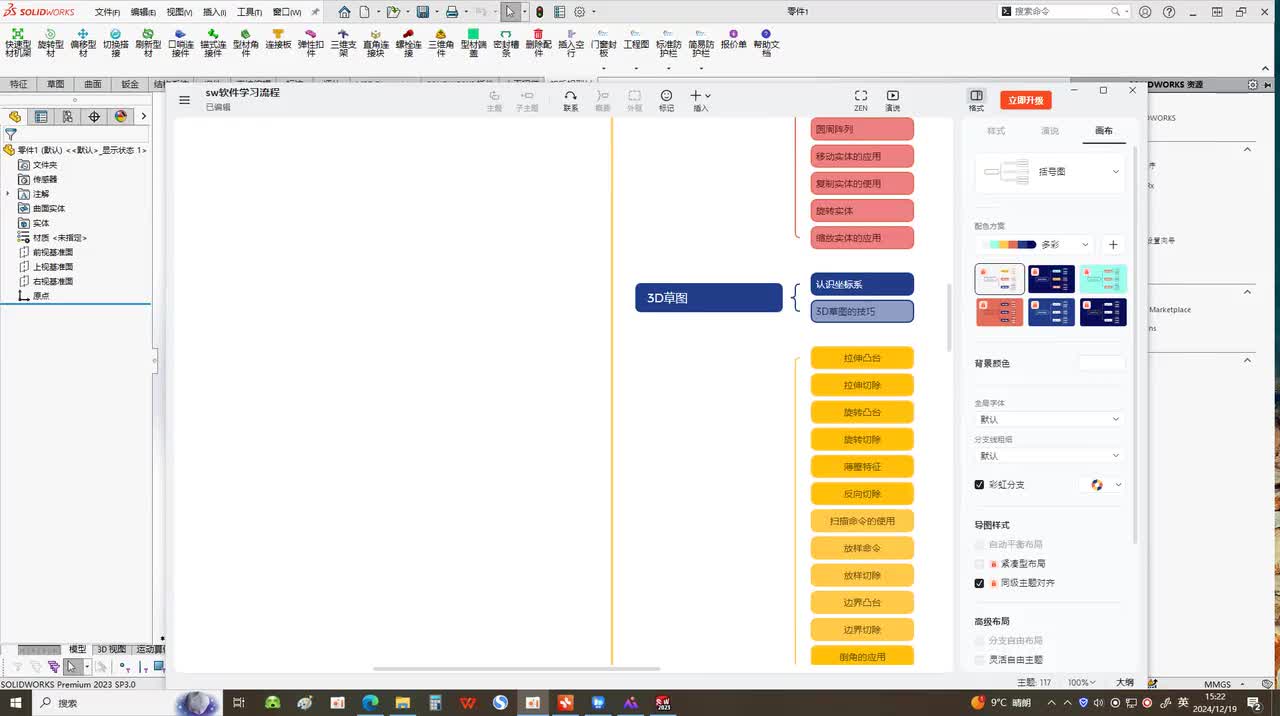Toggle the 灵活自由主题 checkbox

[979, 660]
